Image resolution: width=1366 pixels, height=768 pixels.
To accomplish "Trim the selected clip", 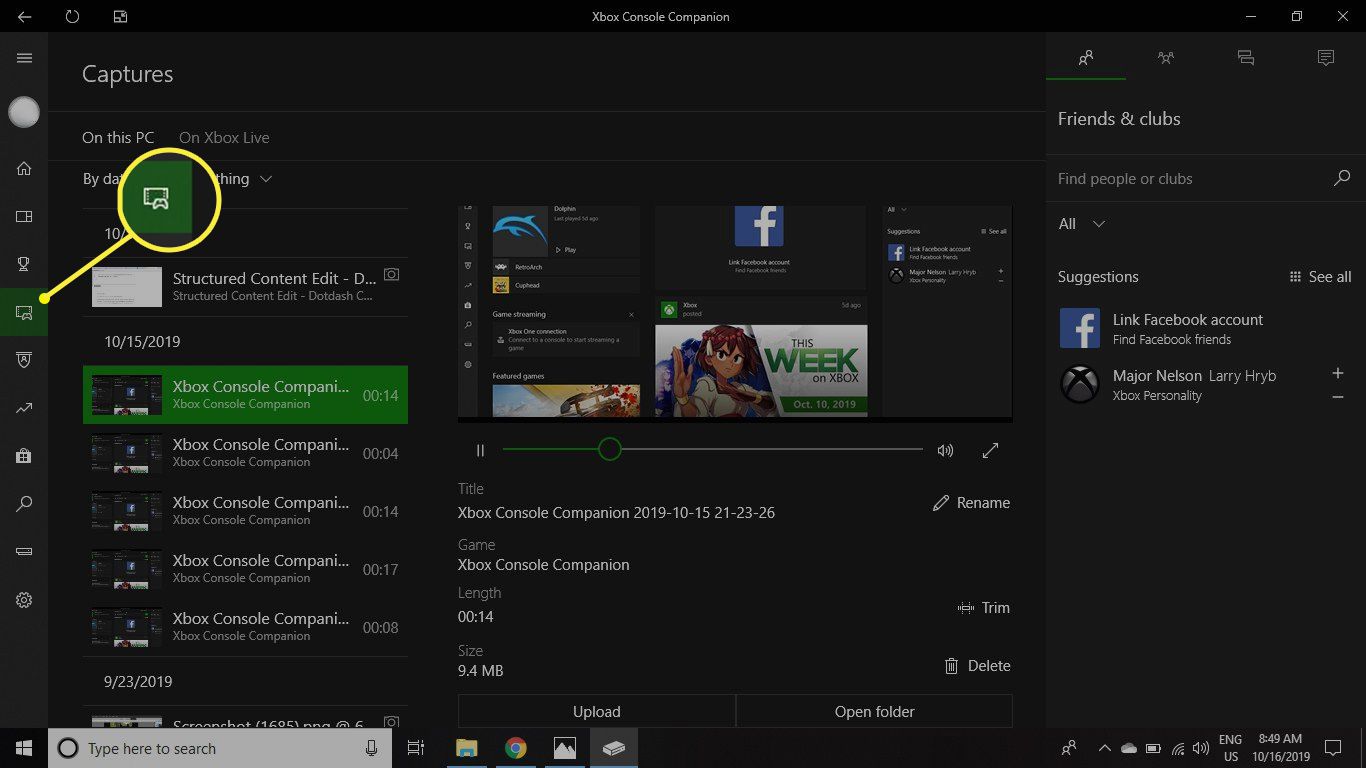I will (984, 608).
